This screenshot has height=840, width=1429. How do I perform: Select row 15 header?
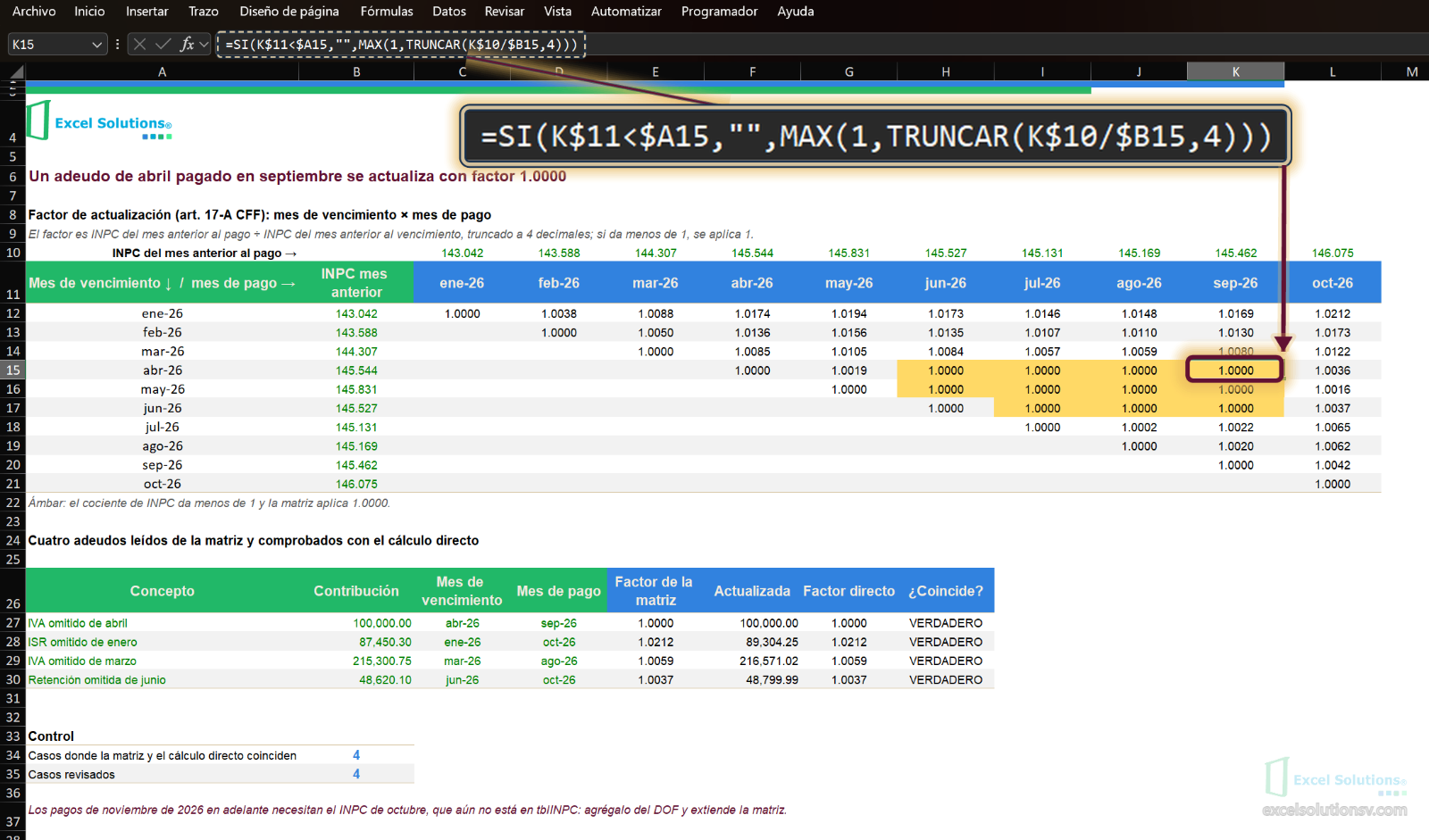[x=13, y=370]
